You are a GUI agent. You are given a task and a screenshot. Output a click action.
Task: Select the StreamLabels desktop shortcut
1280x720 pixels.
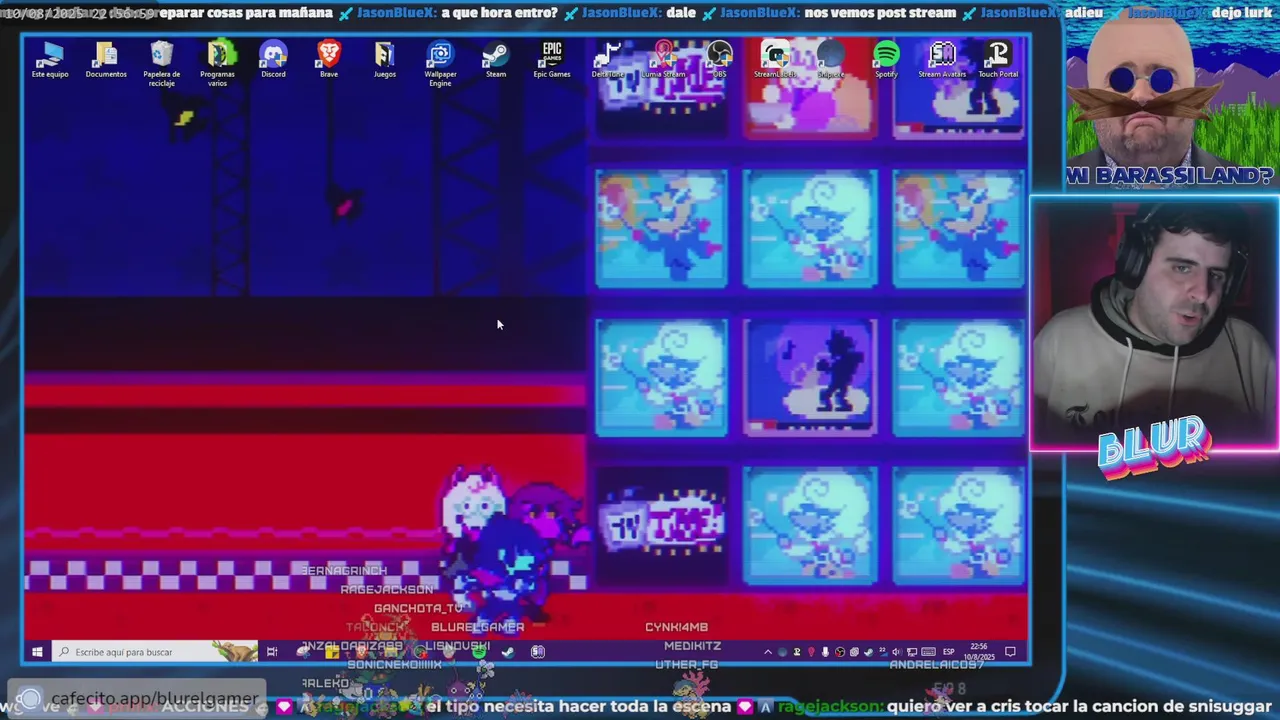pyautogui.click(x=775, y=60)
